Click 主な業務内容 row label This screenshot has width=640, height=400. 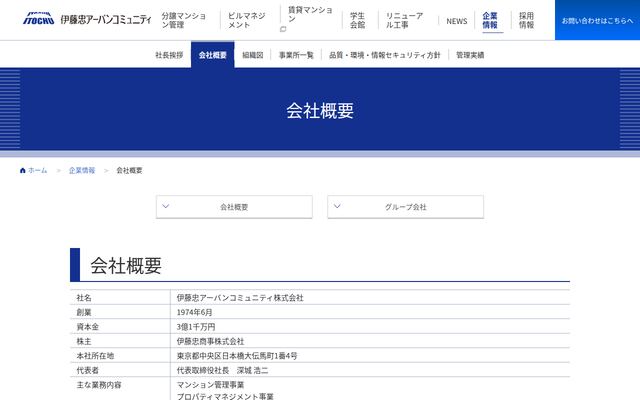(99, 385)
